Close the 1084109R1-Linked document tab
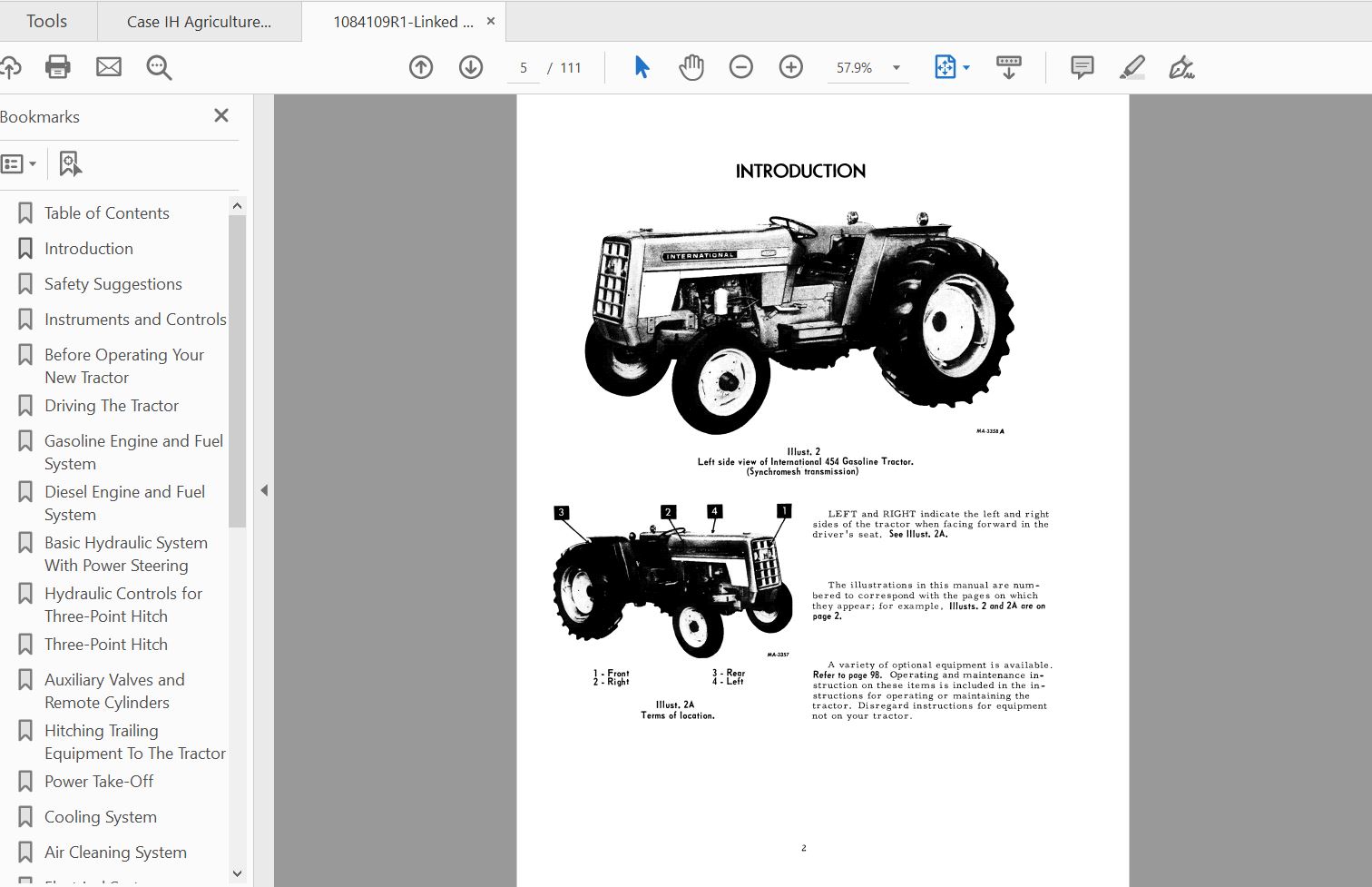 [491, 21]
